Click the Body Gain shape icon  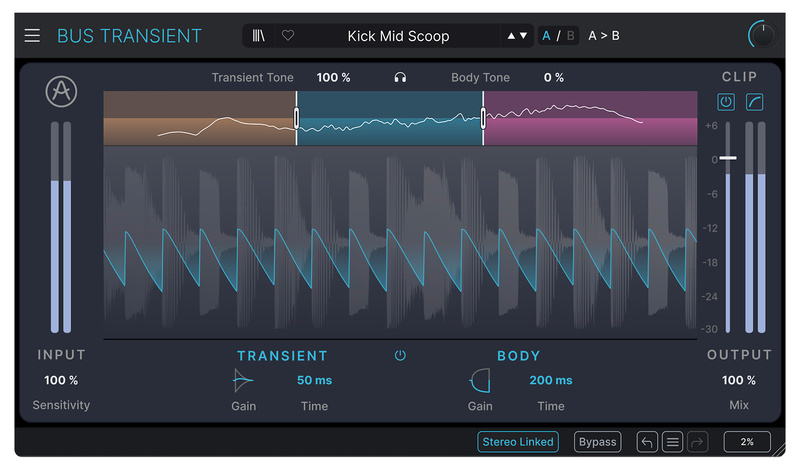480,380
